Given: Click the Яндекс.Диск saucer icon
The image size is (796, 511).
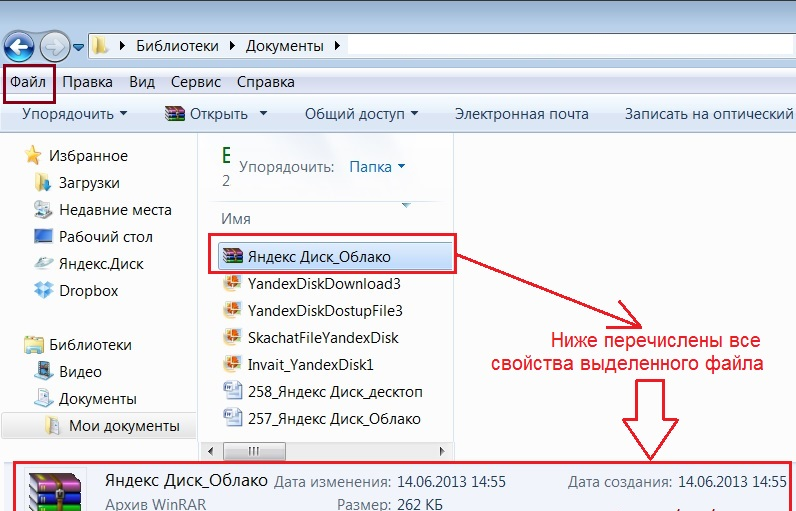Looking at the screenshot, I should 43,263.
